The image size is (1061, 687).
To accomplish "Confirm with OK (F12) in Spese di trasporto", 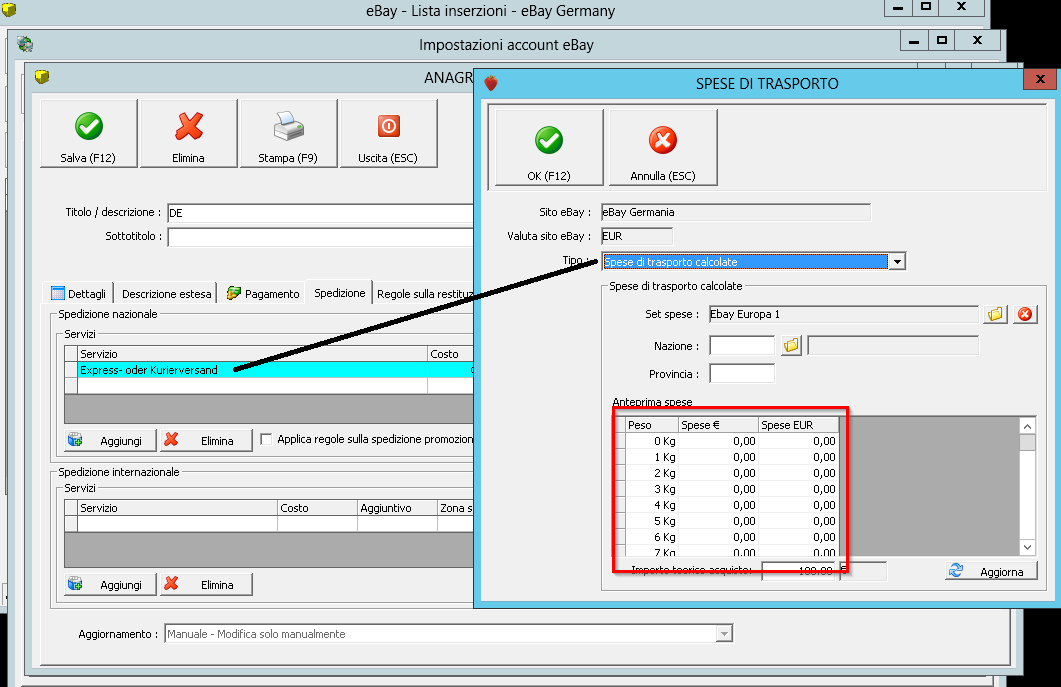I will (549, 148).
